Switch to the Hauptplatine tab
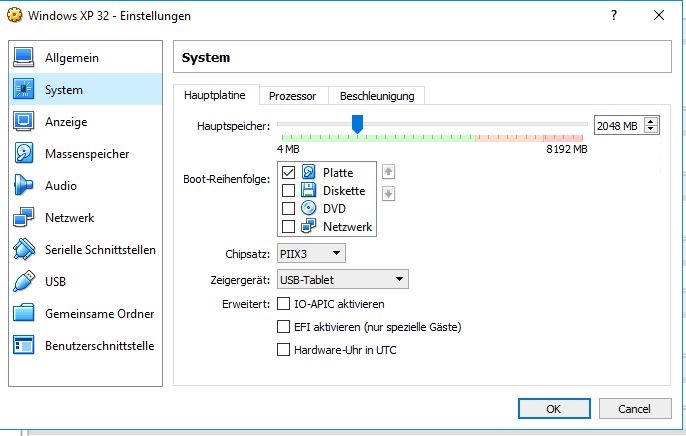Screen dimensions: 686x436 click(215, 95)
